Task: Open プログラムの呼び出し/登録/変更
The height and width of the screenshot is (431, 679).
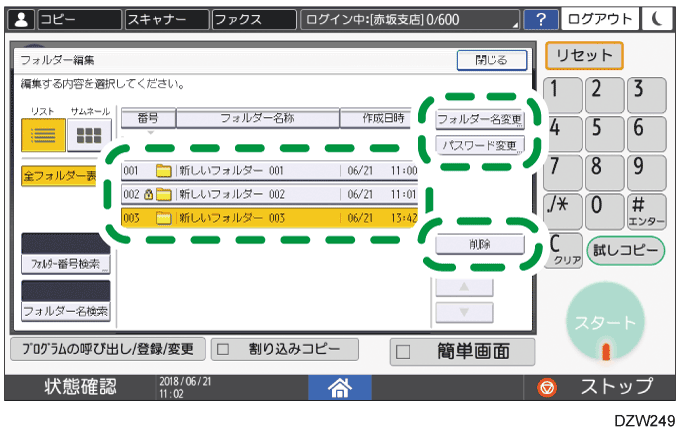Action: [x=108, y=349]
